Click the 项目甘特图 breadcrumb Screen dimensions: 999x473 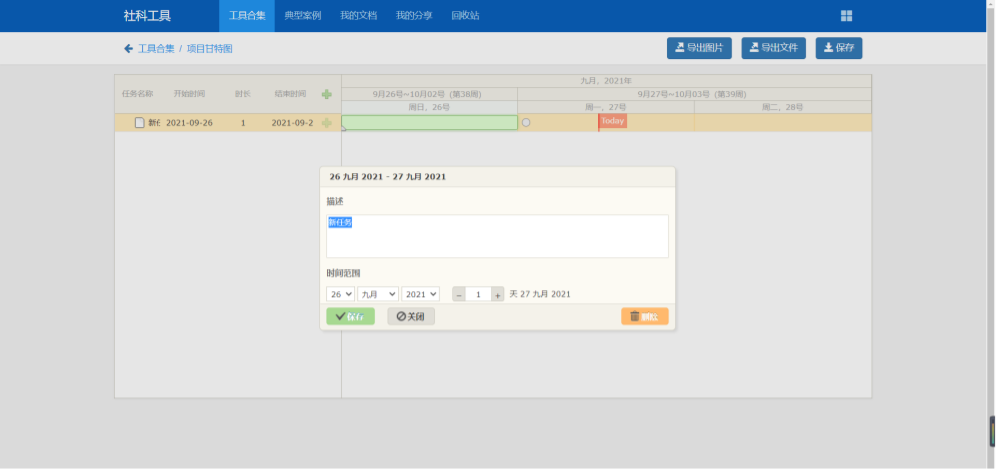click(x=210, y=48)
